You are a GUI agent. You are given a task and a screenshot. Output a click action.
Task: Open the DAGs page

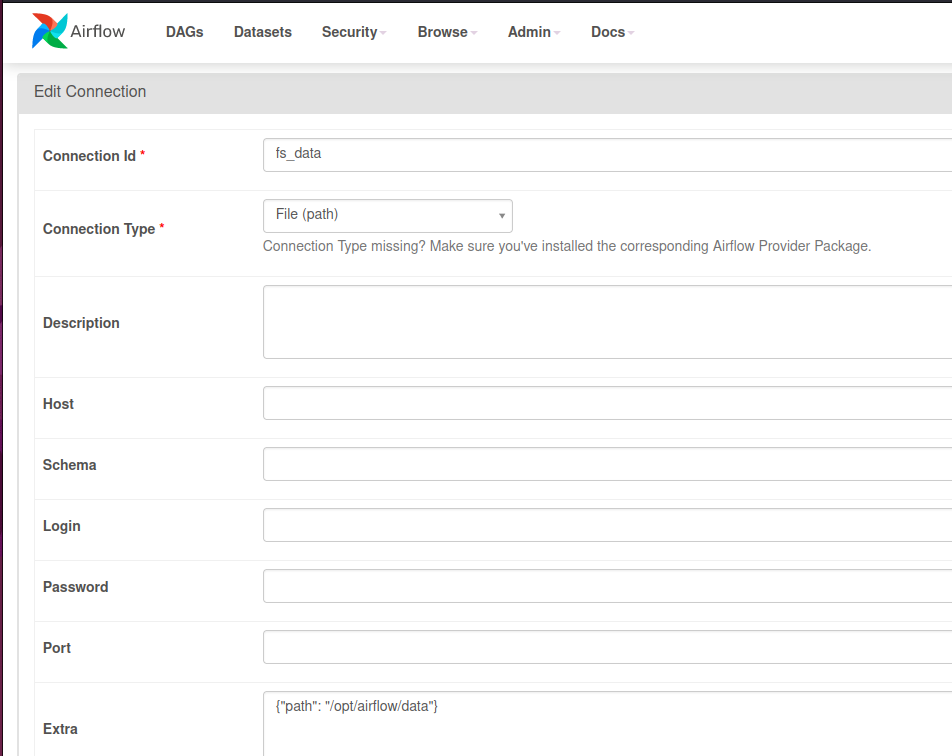tap(185, 32)
